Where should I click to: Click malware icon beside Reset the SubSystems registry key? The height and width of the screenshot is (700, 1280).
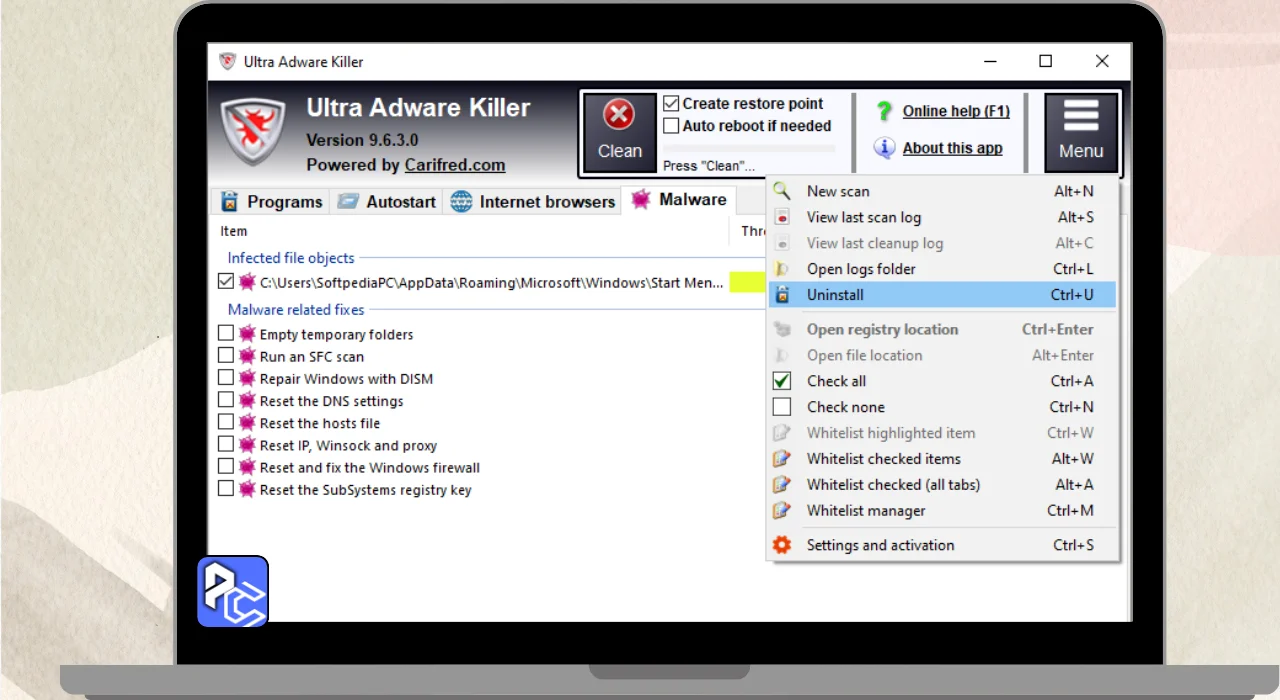click(x=247, y=489)
